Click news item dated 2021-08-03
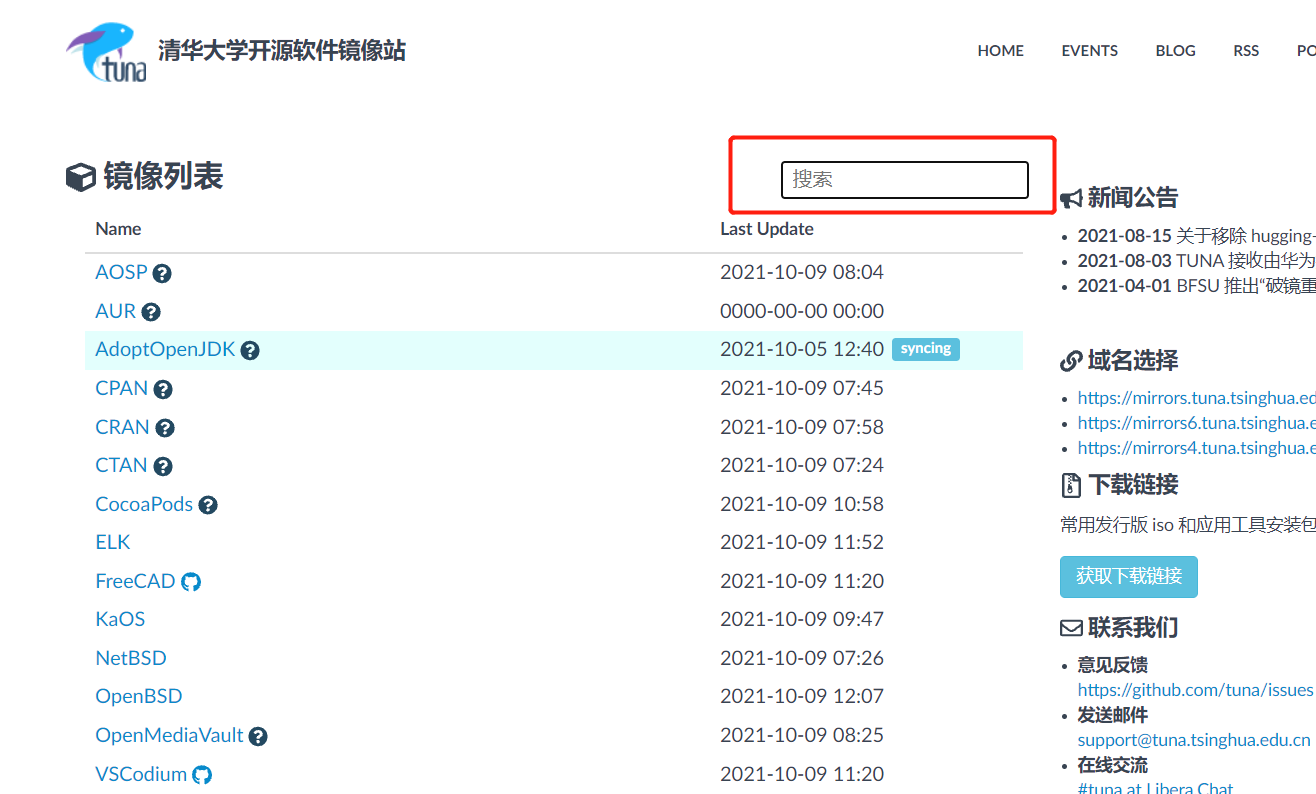1316x794 pixels. tap(1196, 261)
